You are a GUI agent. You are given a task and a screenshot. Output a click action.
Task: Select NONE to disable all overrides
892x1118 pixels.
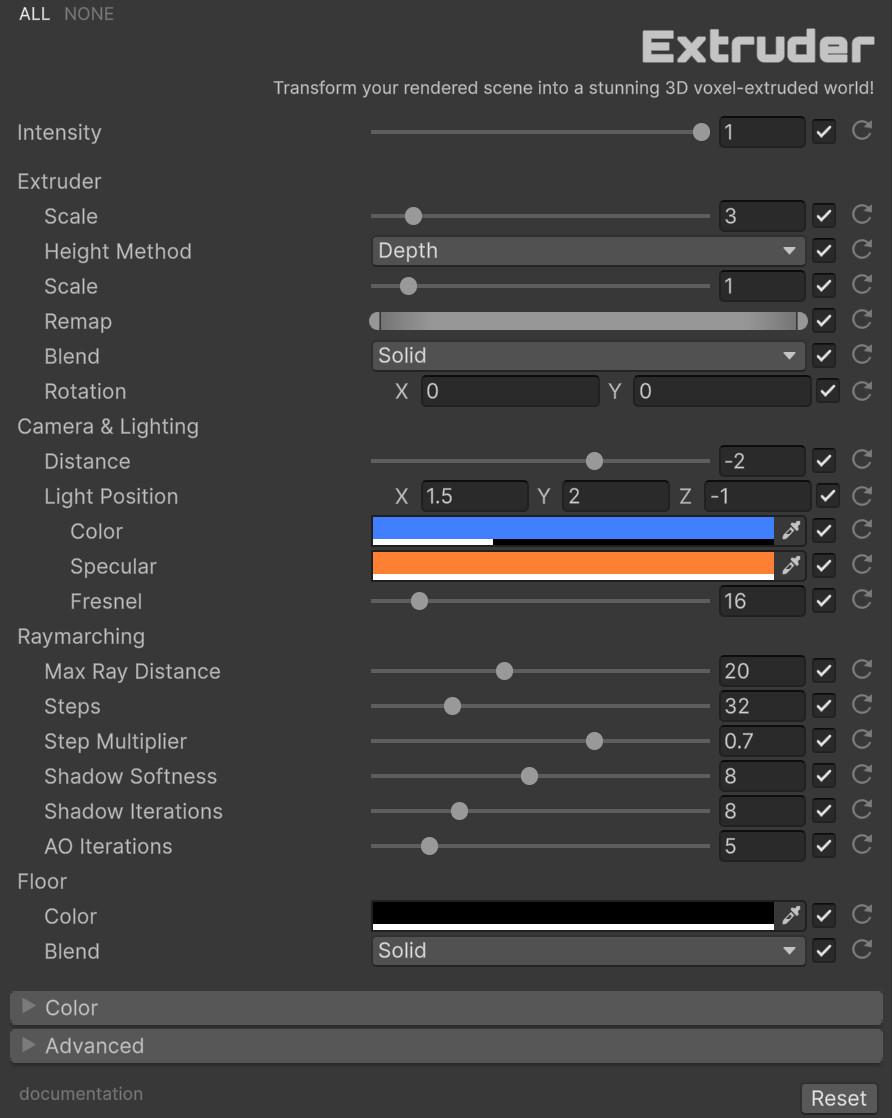click(89, 14)
